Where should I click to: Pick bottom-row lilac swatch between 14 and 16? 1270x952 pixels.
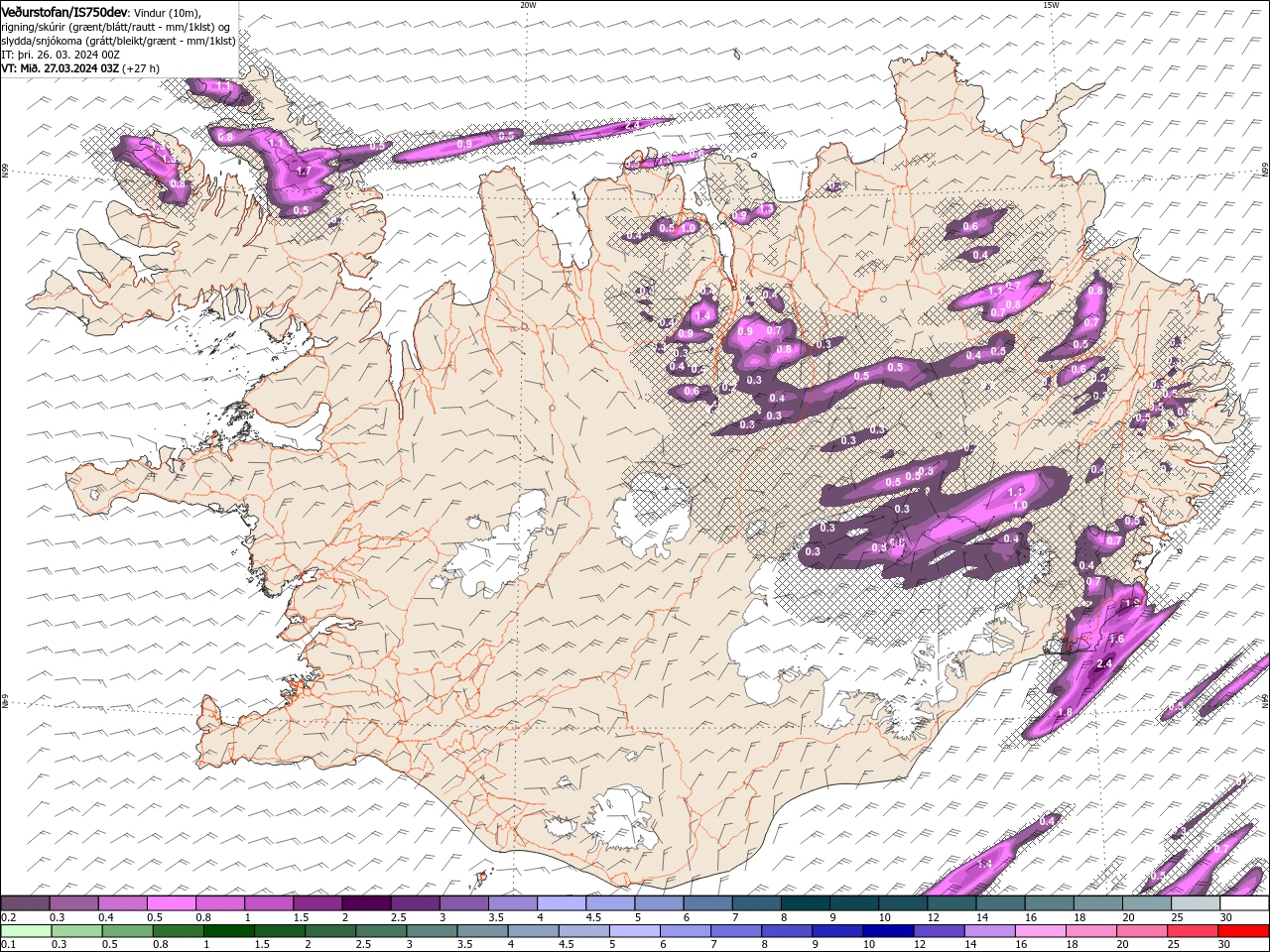click(x=989, y=931)
